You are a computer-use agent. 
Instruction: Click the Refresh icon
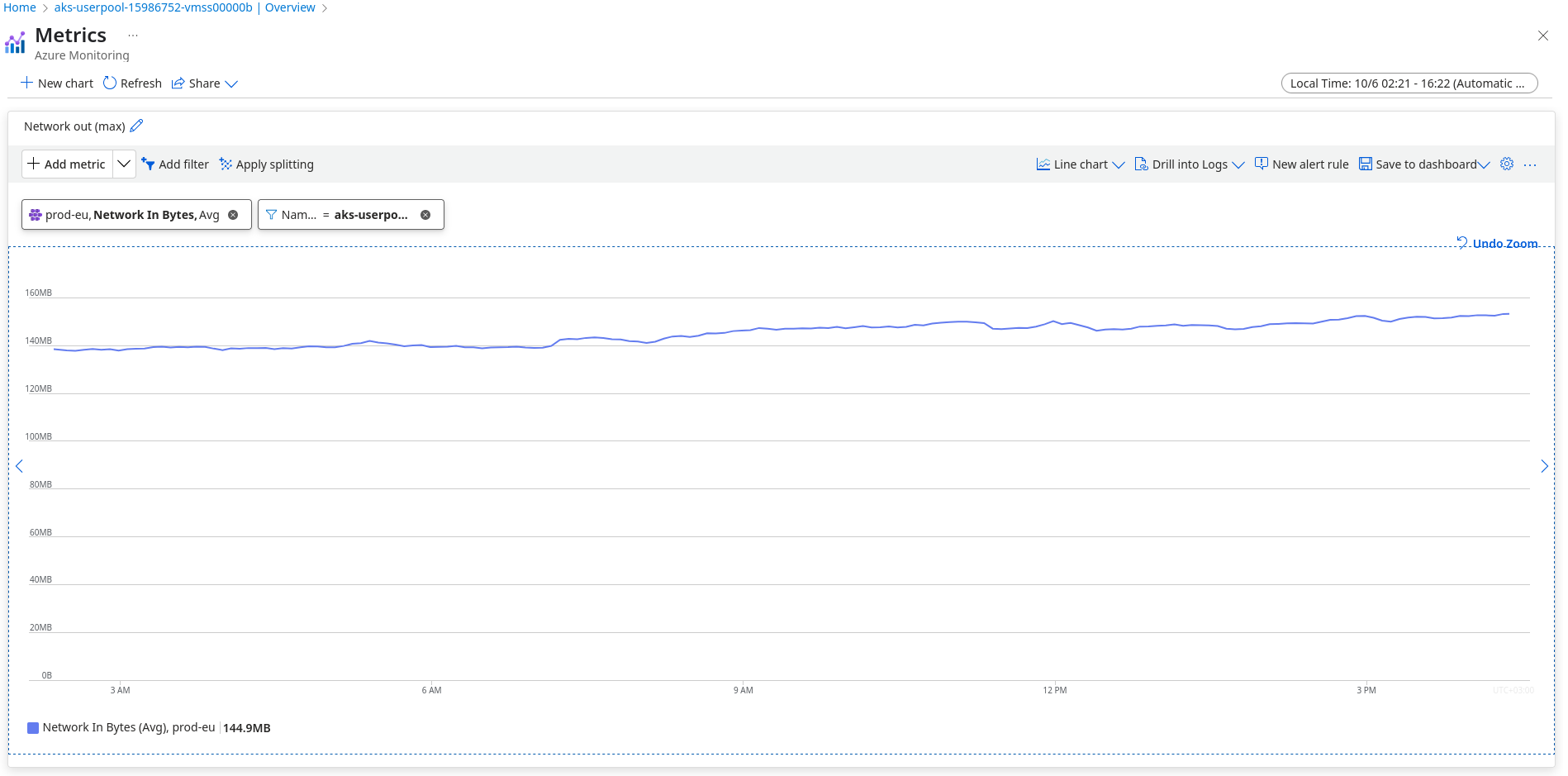click(x=110, y=83)
